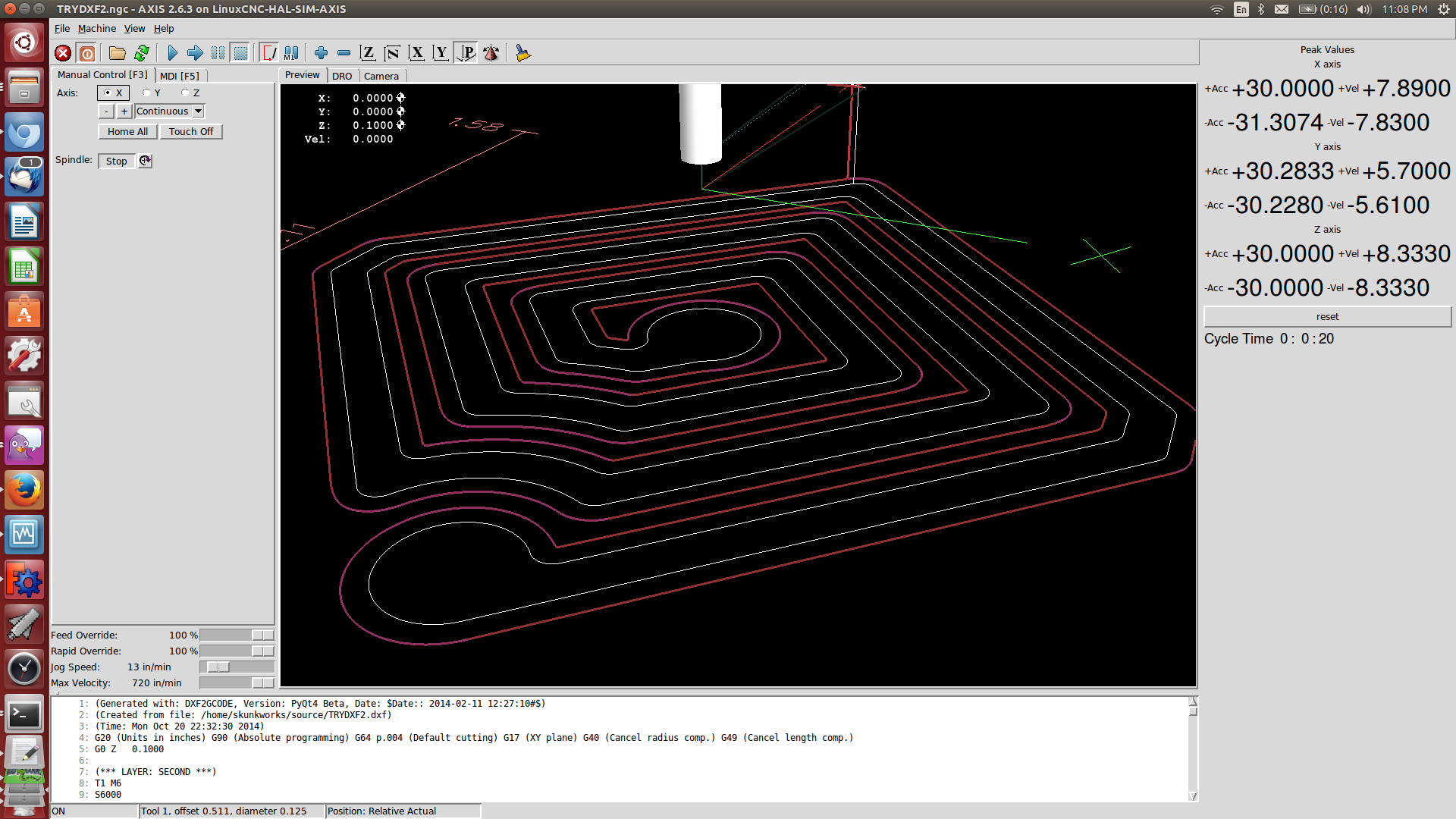Open Ubuntu dash home
The width and height of the screenshot is (1456, 819).
coord(24,42)
